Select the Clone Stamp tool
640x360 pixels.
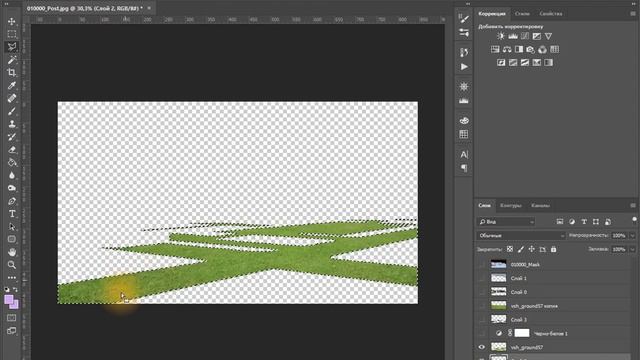tap(11, 124)
